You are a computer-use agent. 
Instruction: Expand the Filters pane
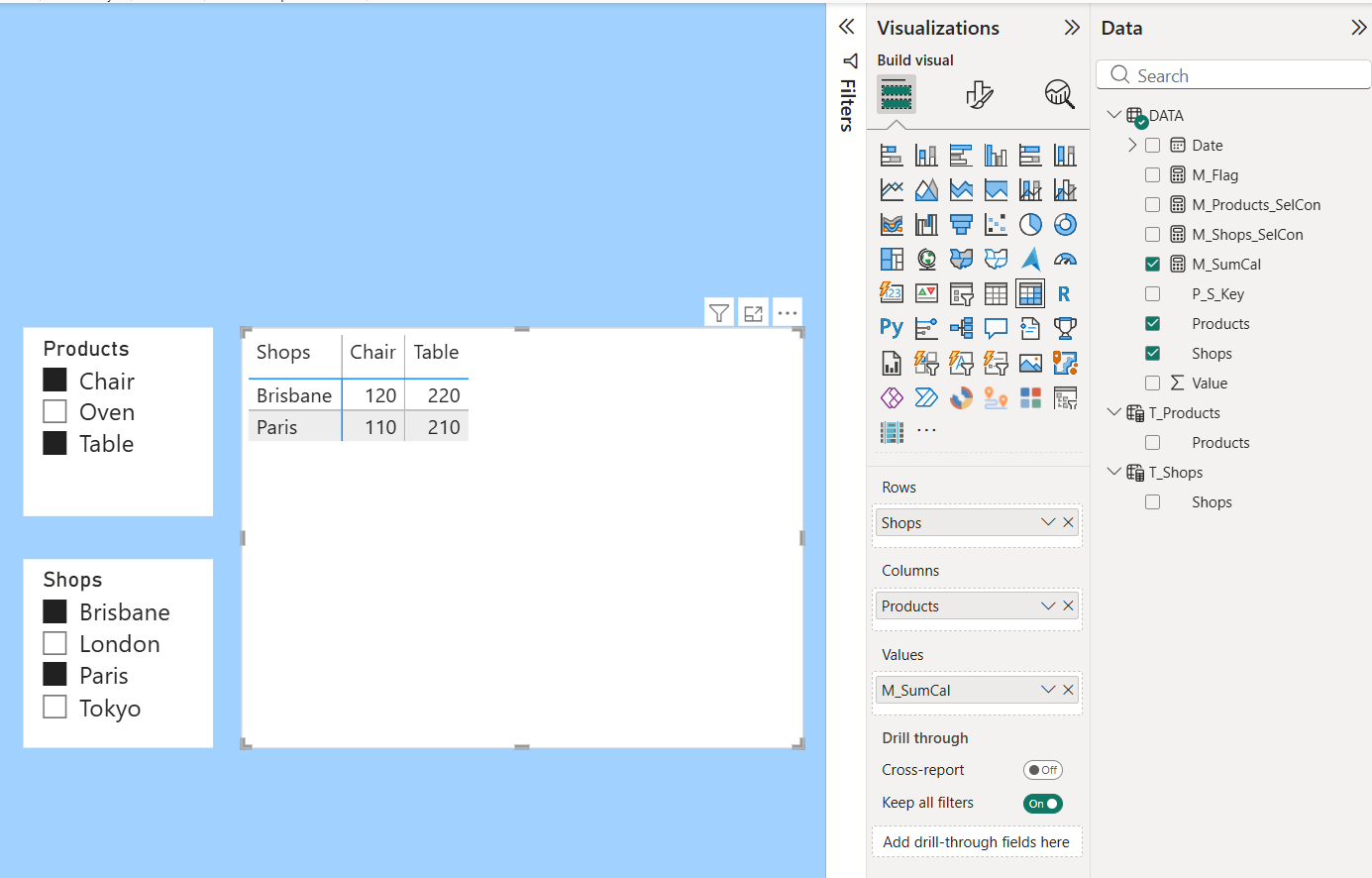[847, 27]
